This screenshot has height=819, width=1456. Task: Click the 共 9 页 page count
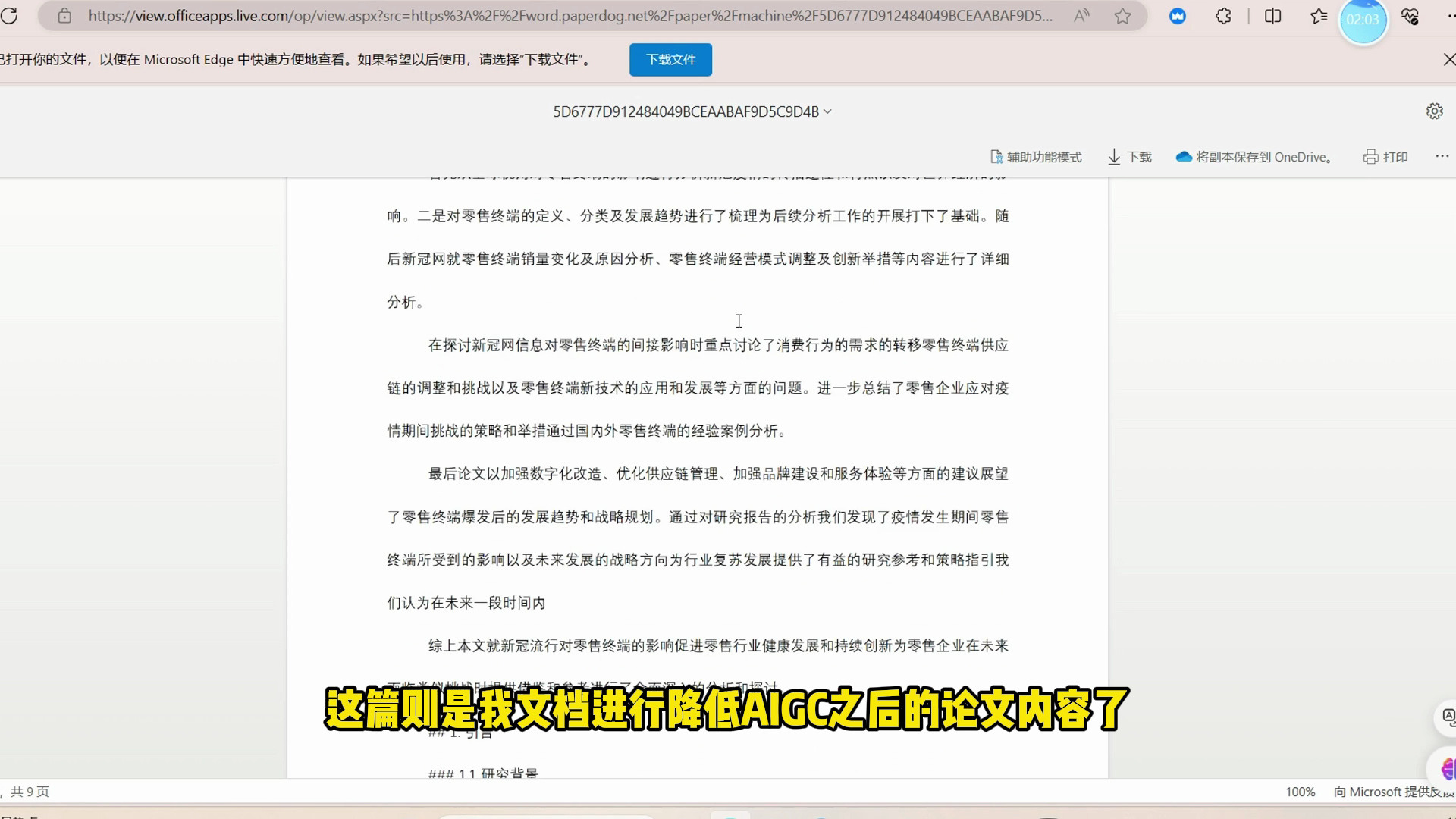pos(30,792)
